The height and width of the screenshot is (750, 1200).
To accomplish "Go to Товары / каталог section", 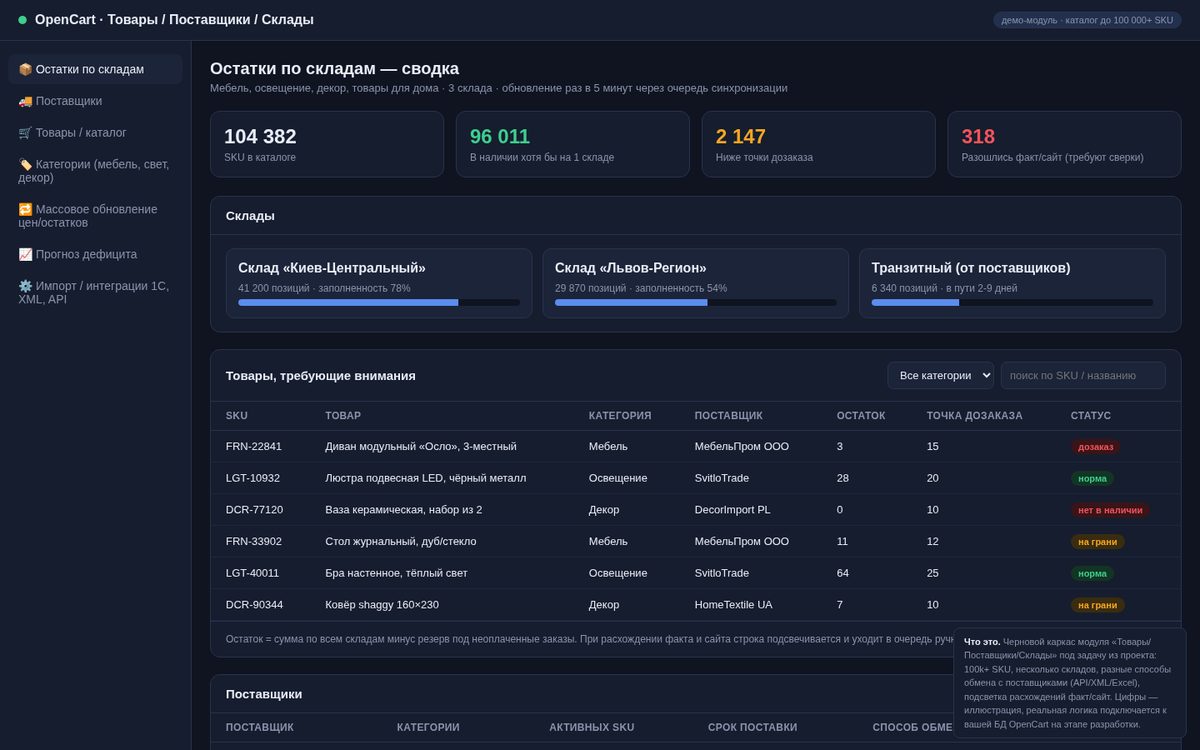I will click(x=95, y=132).
